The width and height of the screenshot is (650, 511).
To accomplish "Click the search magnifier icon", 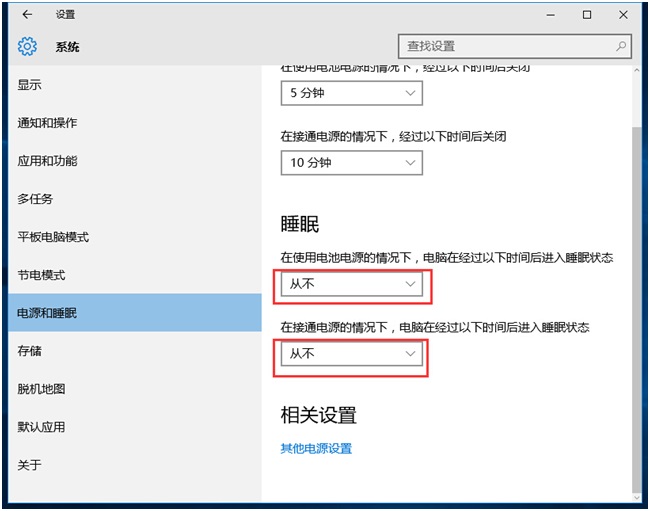I will click(x=621, y=46).
